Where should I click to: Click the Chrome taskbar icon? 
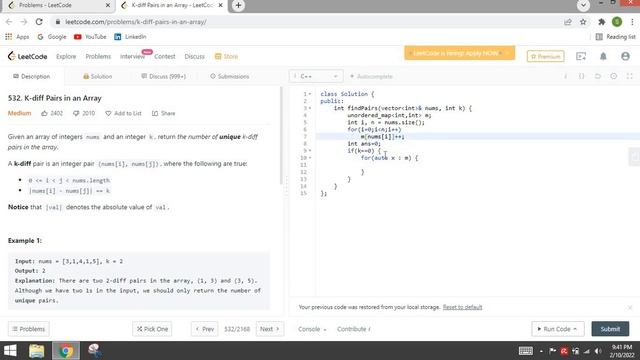[x=66, y=351]
